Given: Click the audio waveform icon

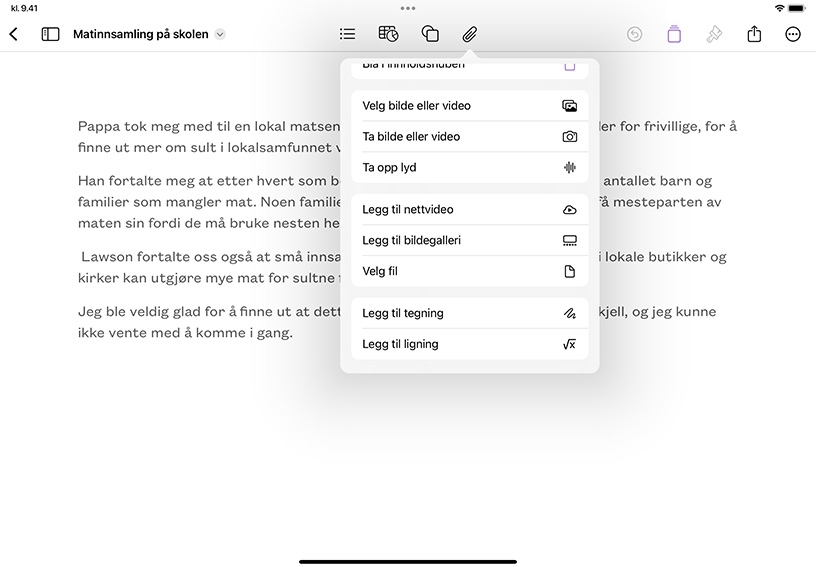Looking at the screenshot, I should 570,167.
